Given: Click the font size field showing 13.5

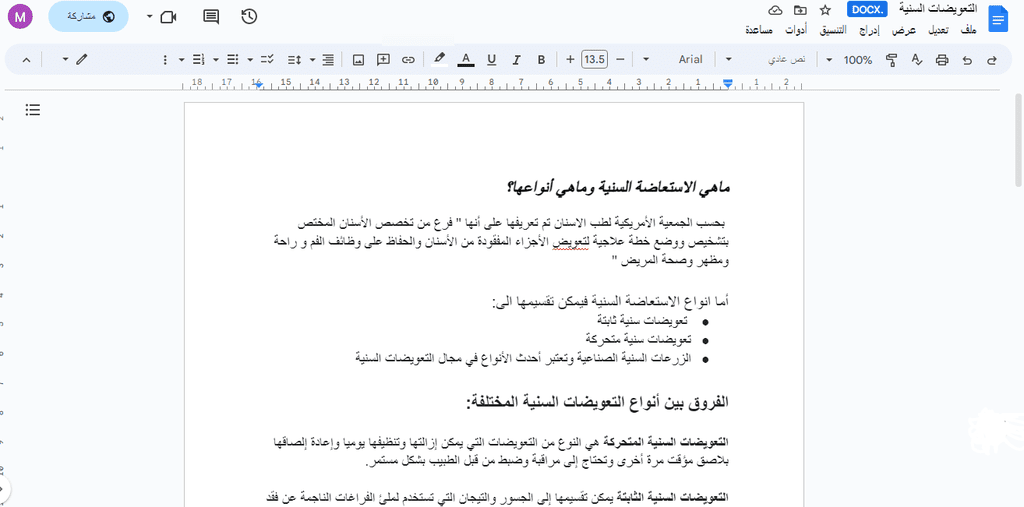Looking at the screenshot, I should click(594, 60).
